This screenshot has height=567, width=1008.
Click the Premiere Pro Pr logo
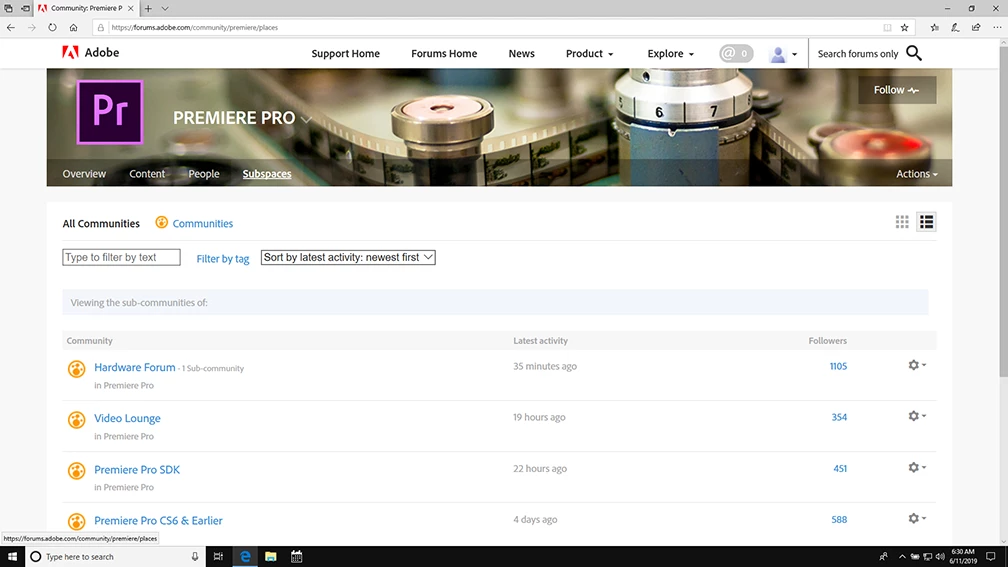[110, 112]
